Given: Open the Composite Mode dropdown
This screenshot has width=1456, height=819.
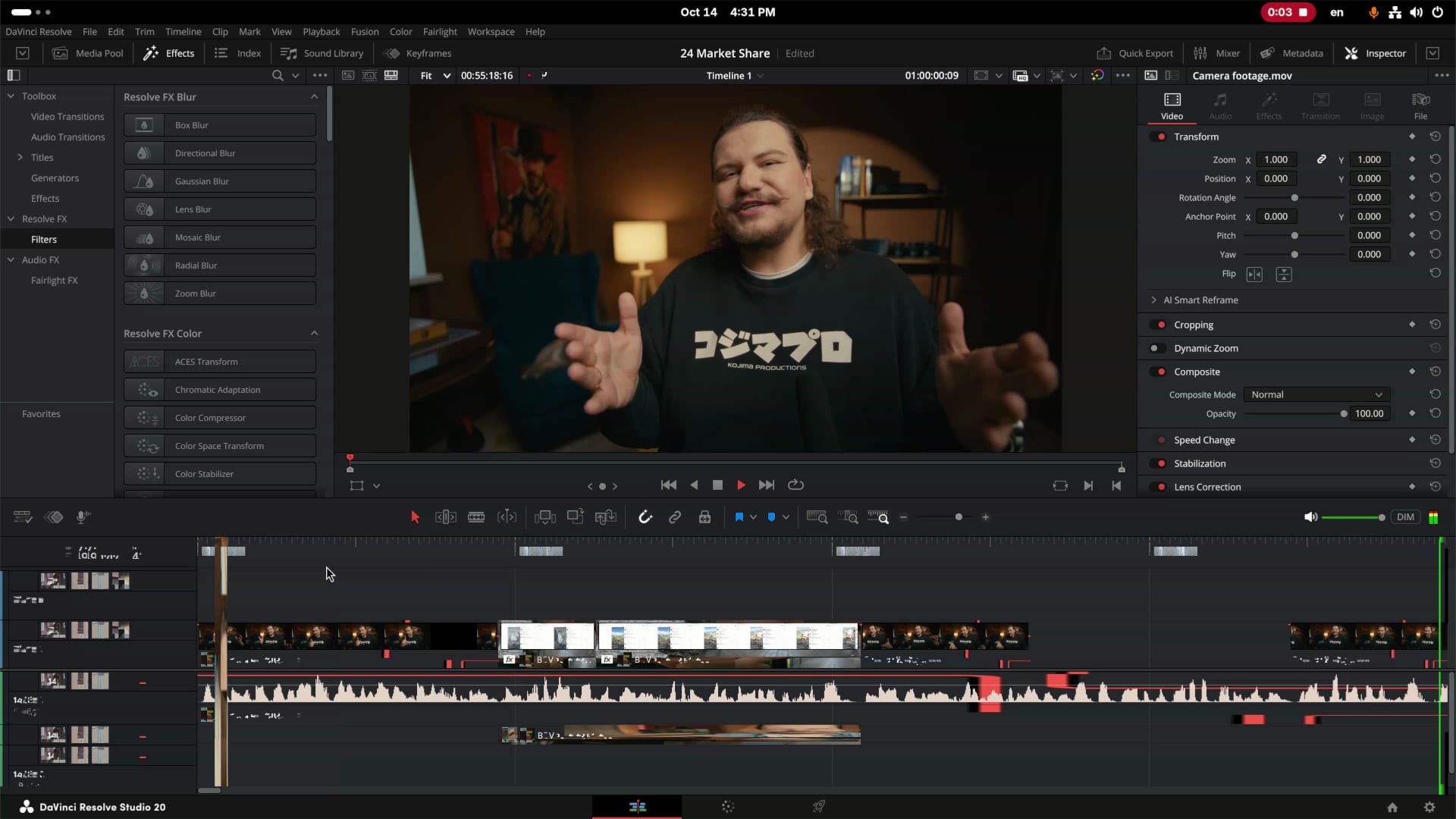Looking at the screenshot, I should pos(1316,394).
